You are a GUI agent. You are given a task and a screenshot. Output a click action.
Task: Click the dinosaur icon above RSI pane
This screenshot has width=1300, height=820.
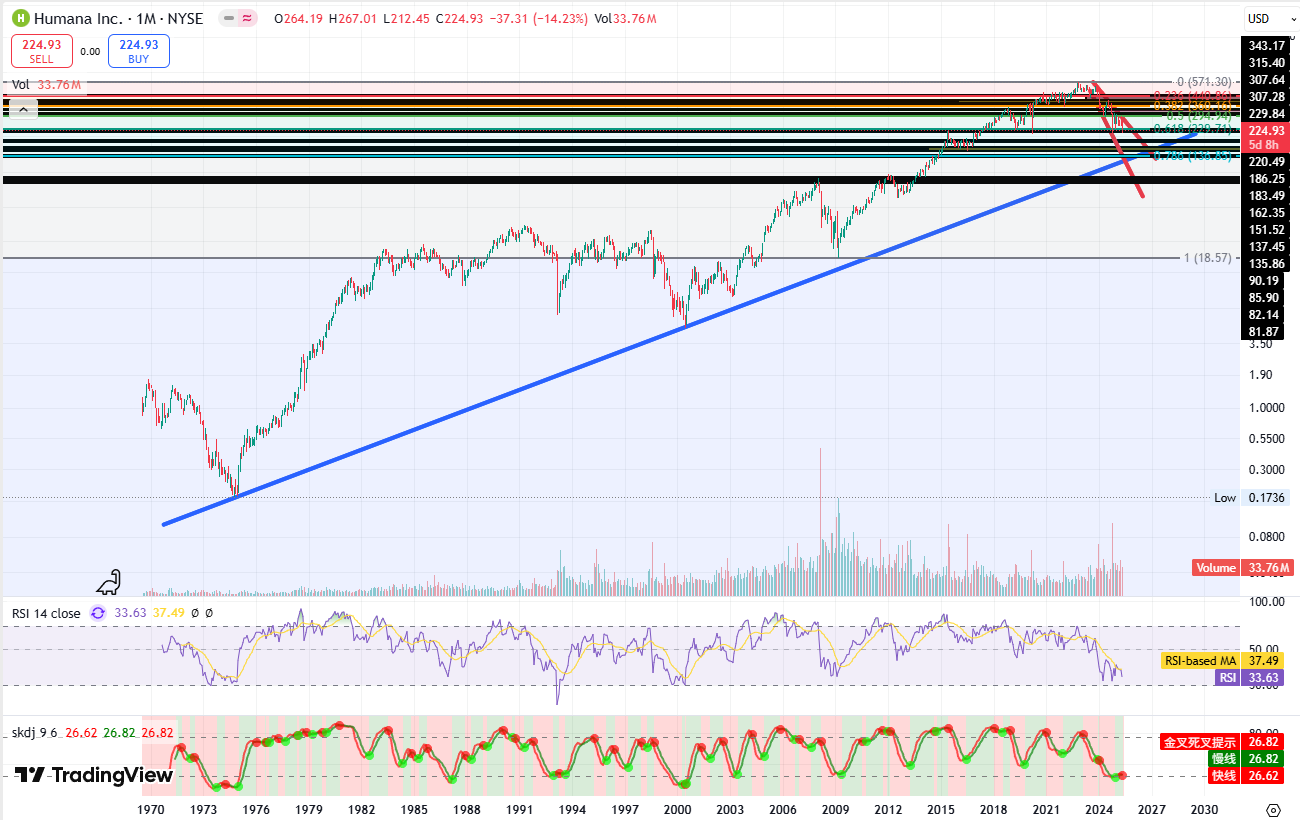pos(109,582)
